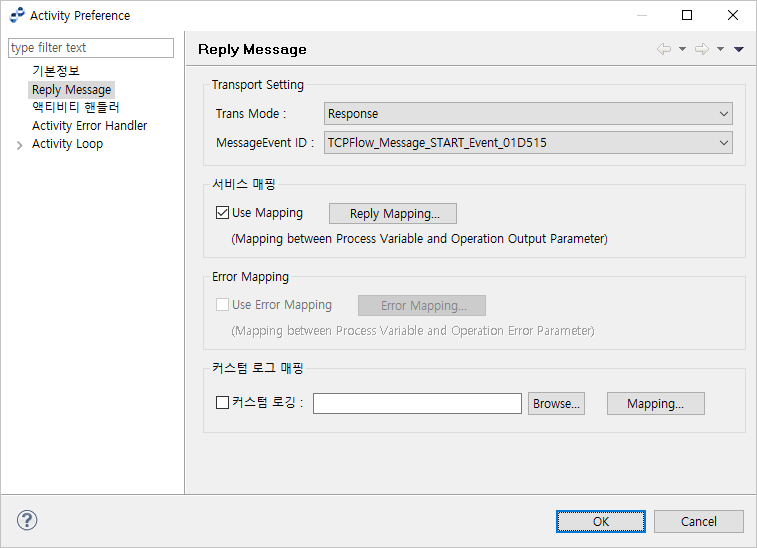Select 기본정보 in the preference tree

point(56,71)
